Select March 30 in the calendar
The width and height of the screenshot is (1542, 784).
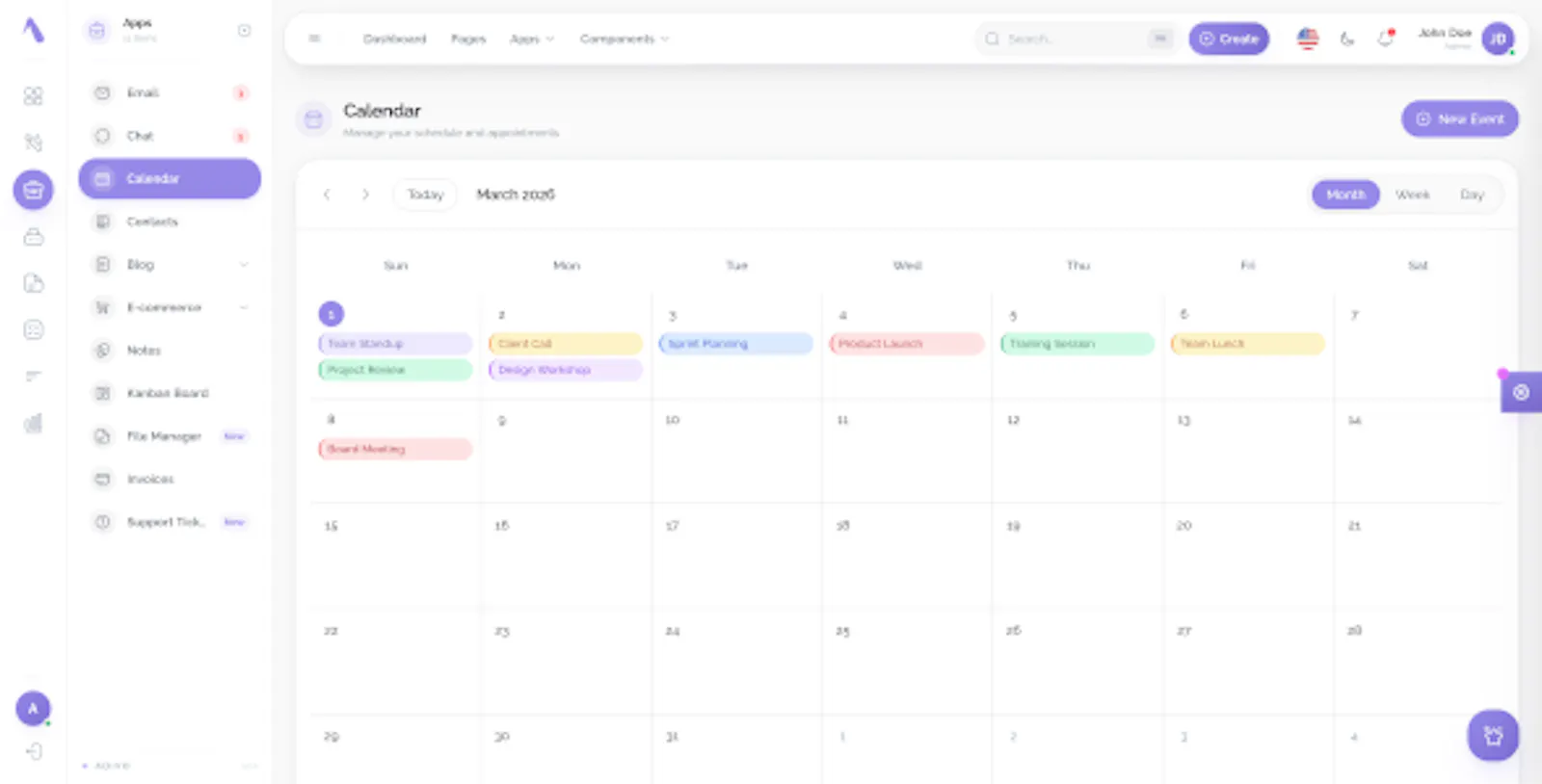point(502,737)
